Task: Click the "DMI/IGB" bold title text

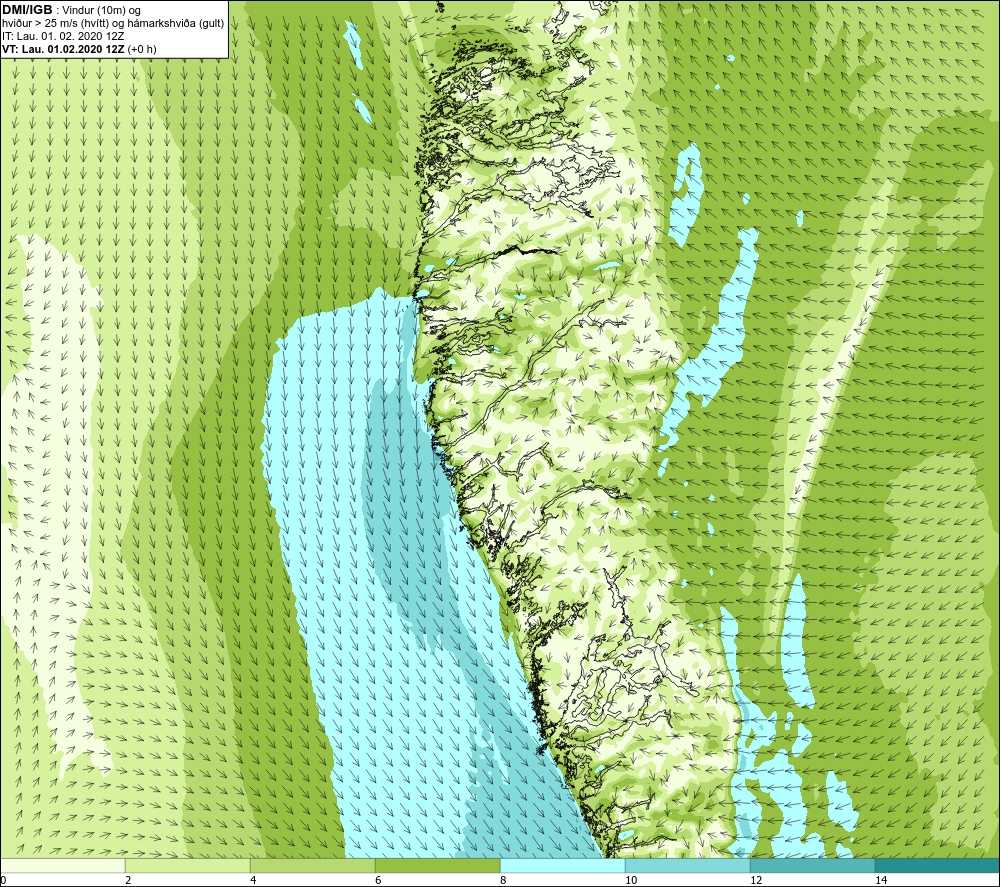Action: click(27, 10)
